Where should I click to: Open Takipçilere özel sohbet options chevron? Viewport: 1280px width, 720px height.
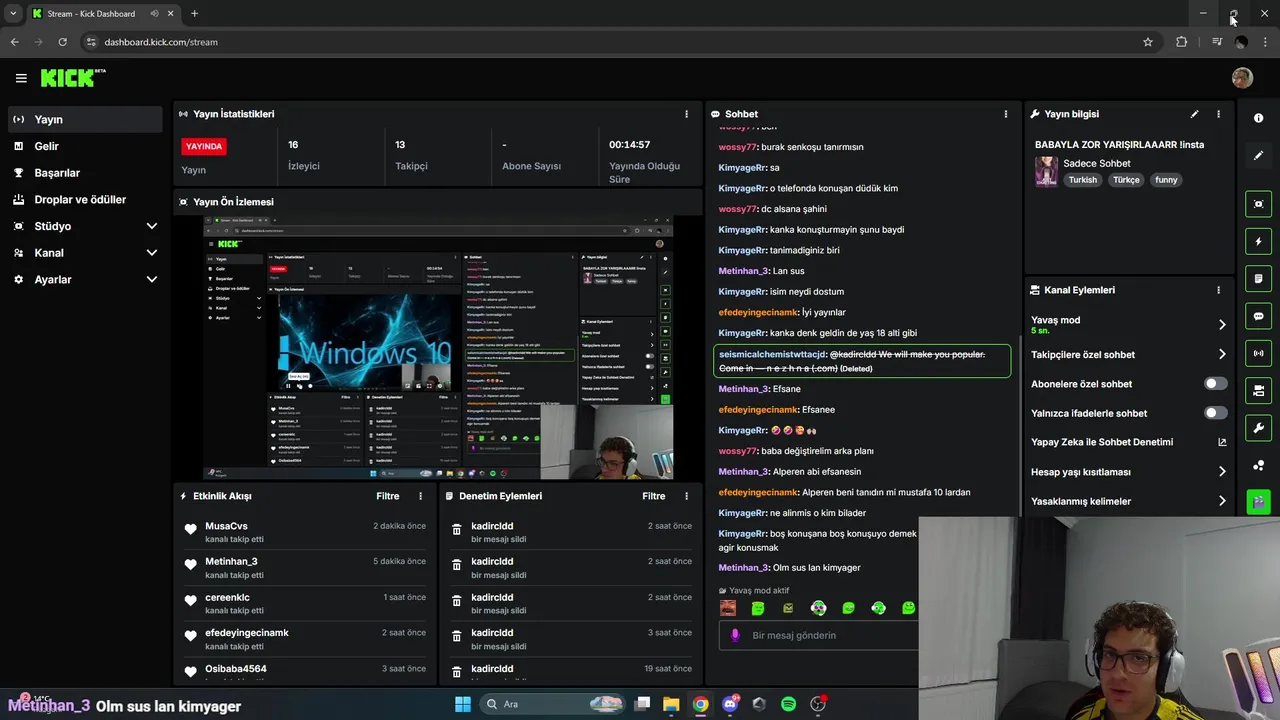(x=1222, y=354)
